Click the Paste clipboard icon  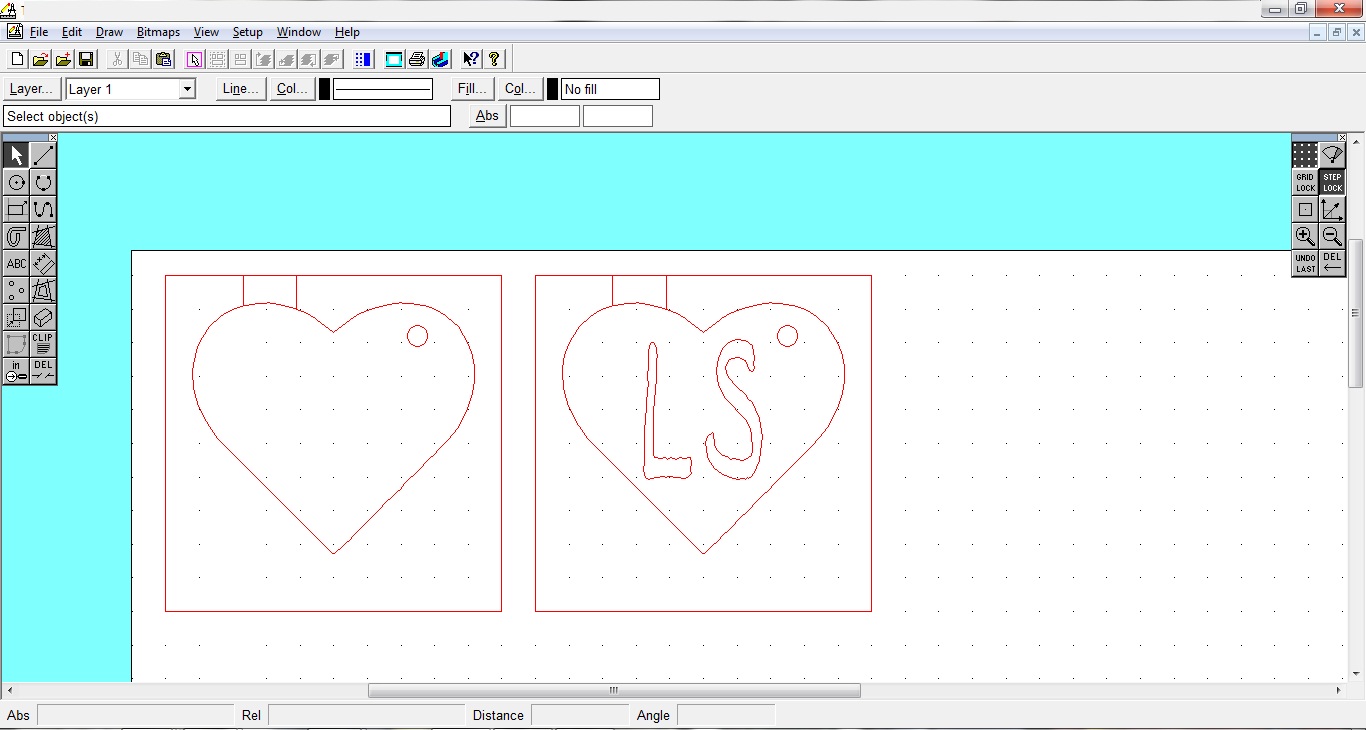click(164, 59)
